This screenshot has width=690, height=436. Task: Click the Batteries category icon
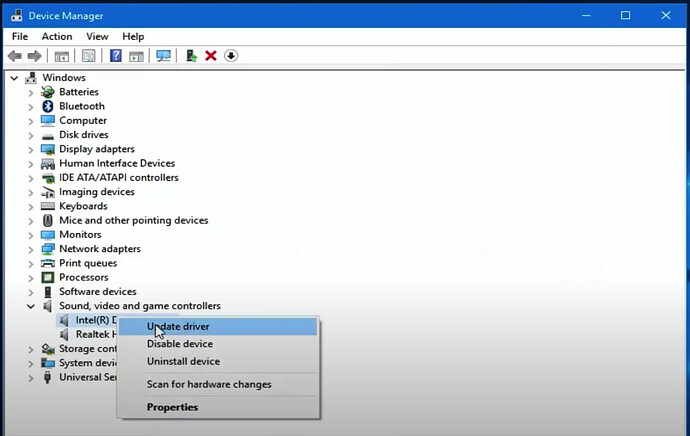pyautogui.click(x=48, y=92)
